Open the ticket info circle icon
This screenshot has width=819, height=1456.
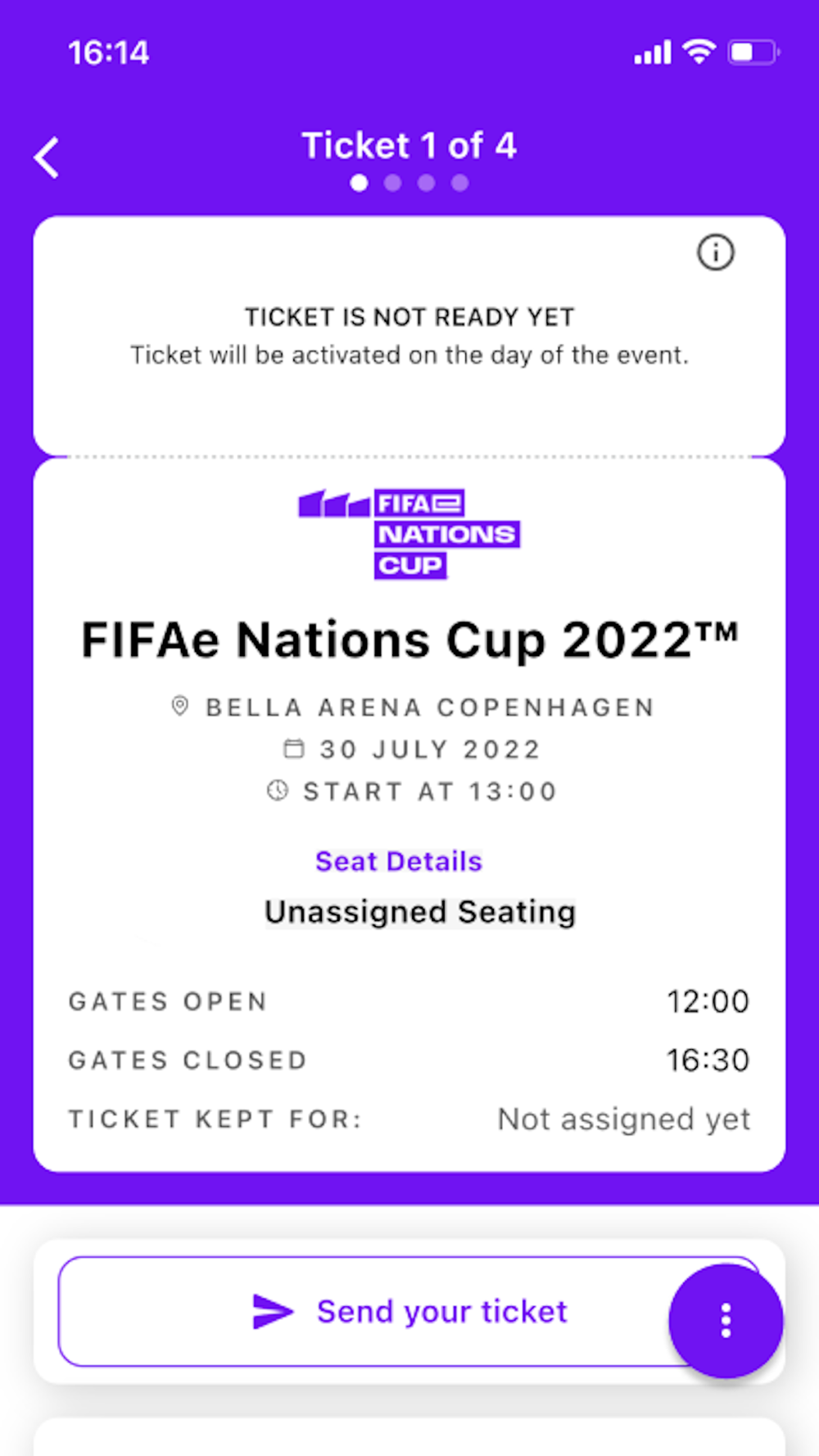point(716,252)
